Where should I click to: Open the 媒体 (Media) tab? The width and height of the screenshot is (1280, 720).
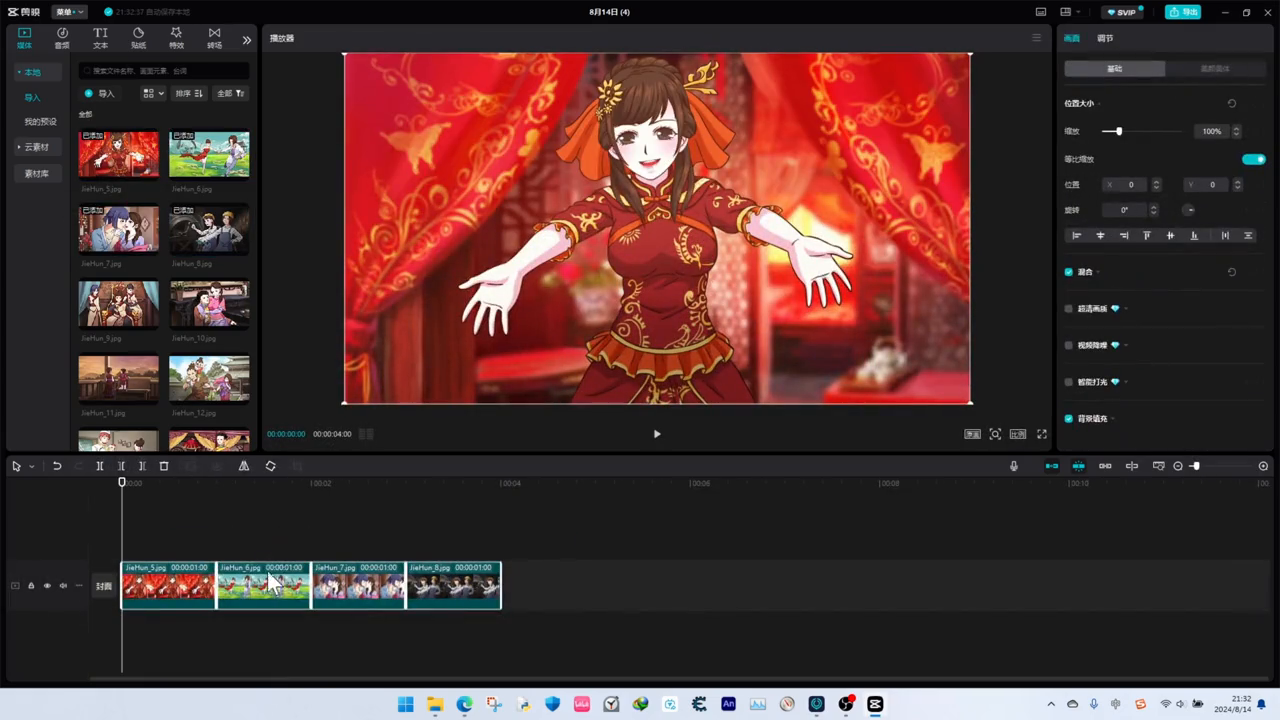coord(24,38)
